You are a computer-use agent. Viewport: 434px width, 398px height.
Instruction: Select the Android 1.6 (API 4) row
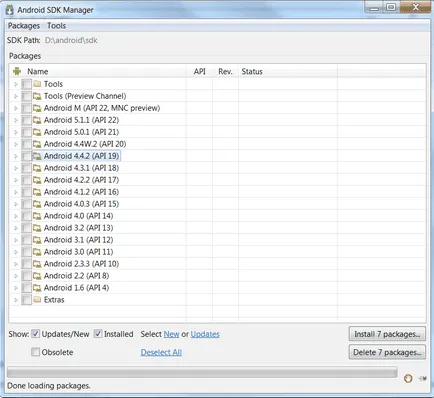76,288
